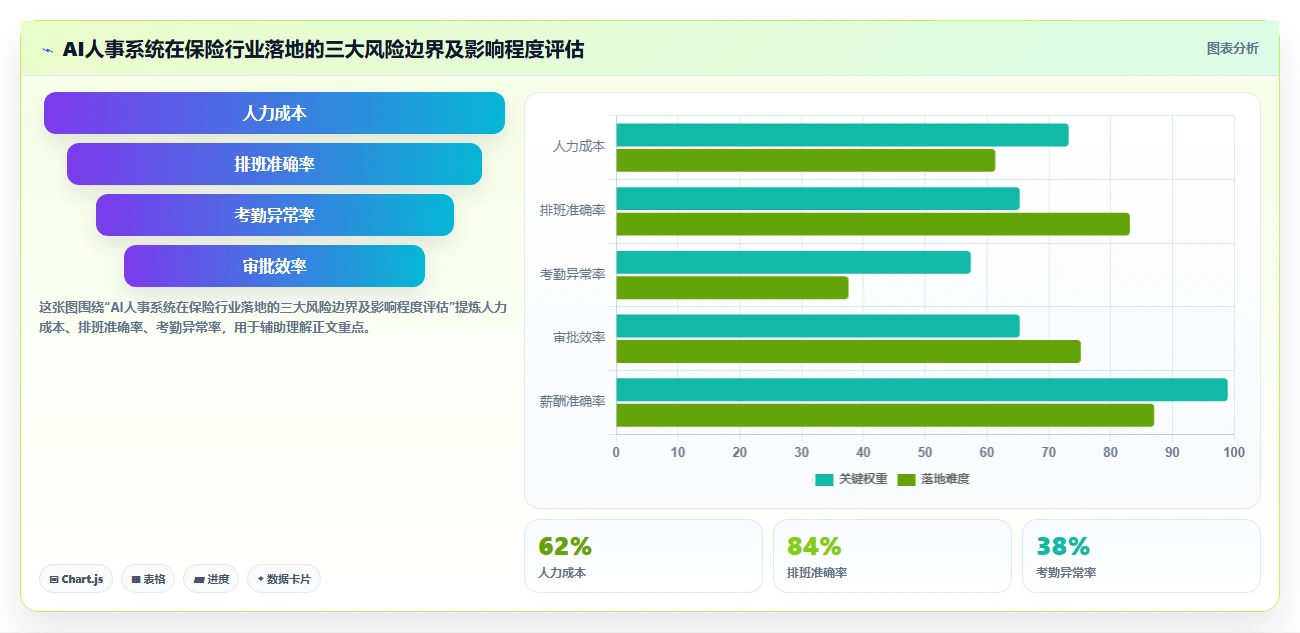Image resolution: width=1300 pixels, height=633 pixels.
Task: Click the icon in the Chart.js tag
Action: coord(54,579)
